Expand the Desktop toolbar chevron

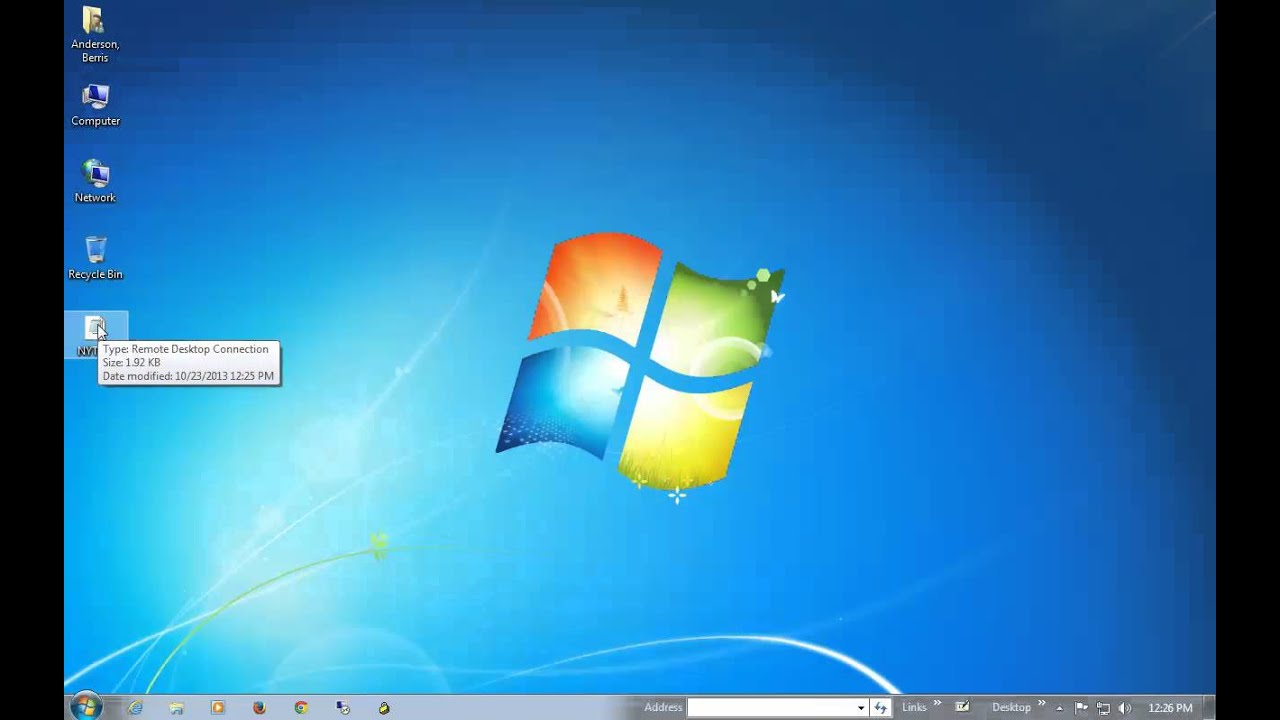coord(1042,703)
